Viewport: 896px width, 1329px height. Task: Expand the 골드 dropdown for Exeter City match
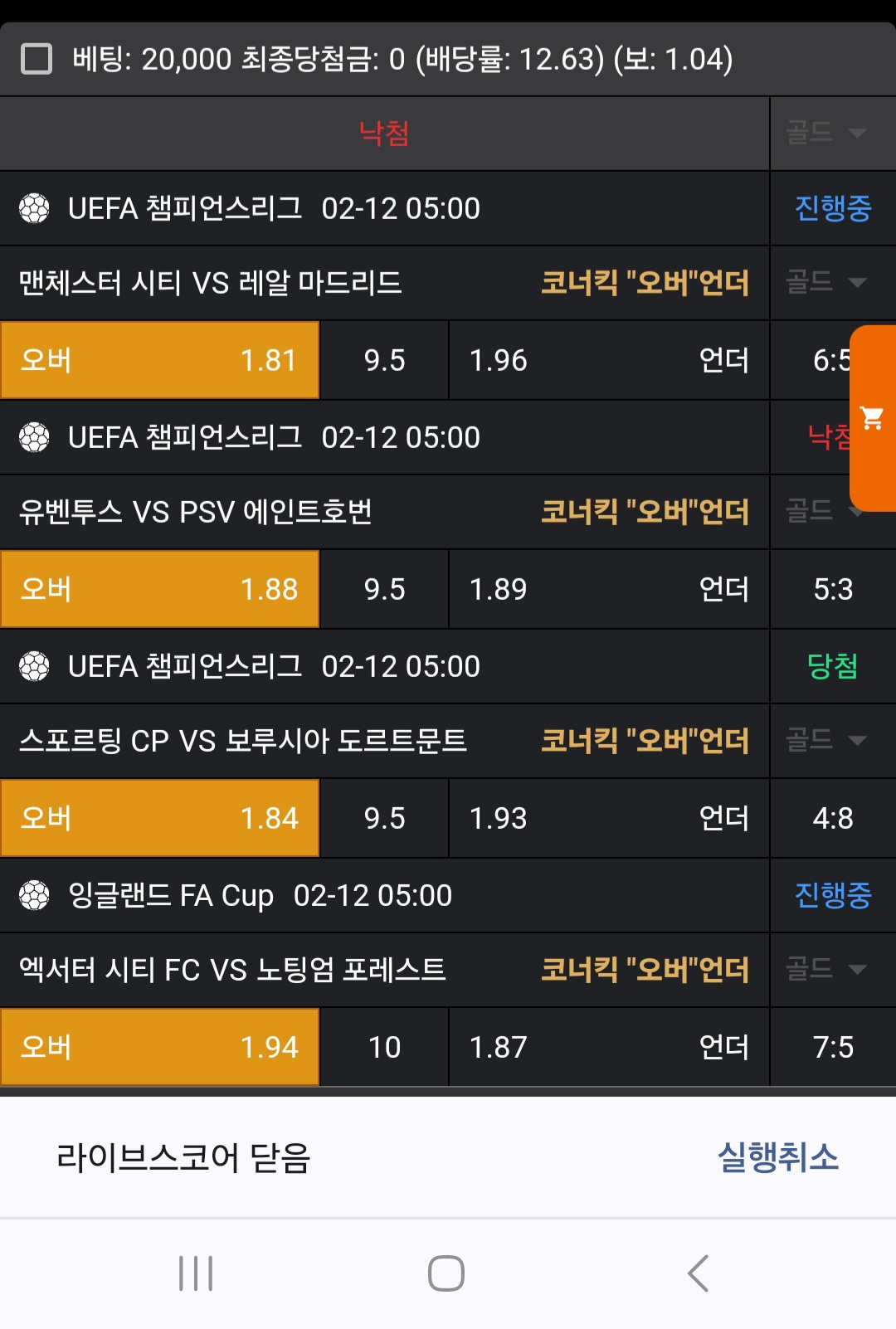826,968
